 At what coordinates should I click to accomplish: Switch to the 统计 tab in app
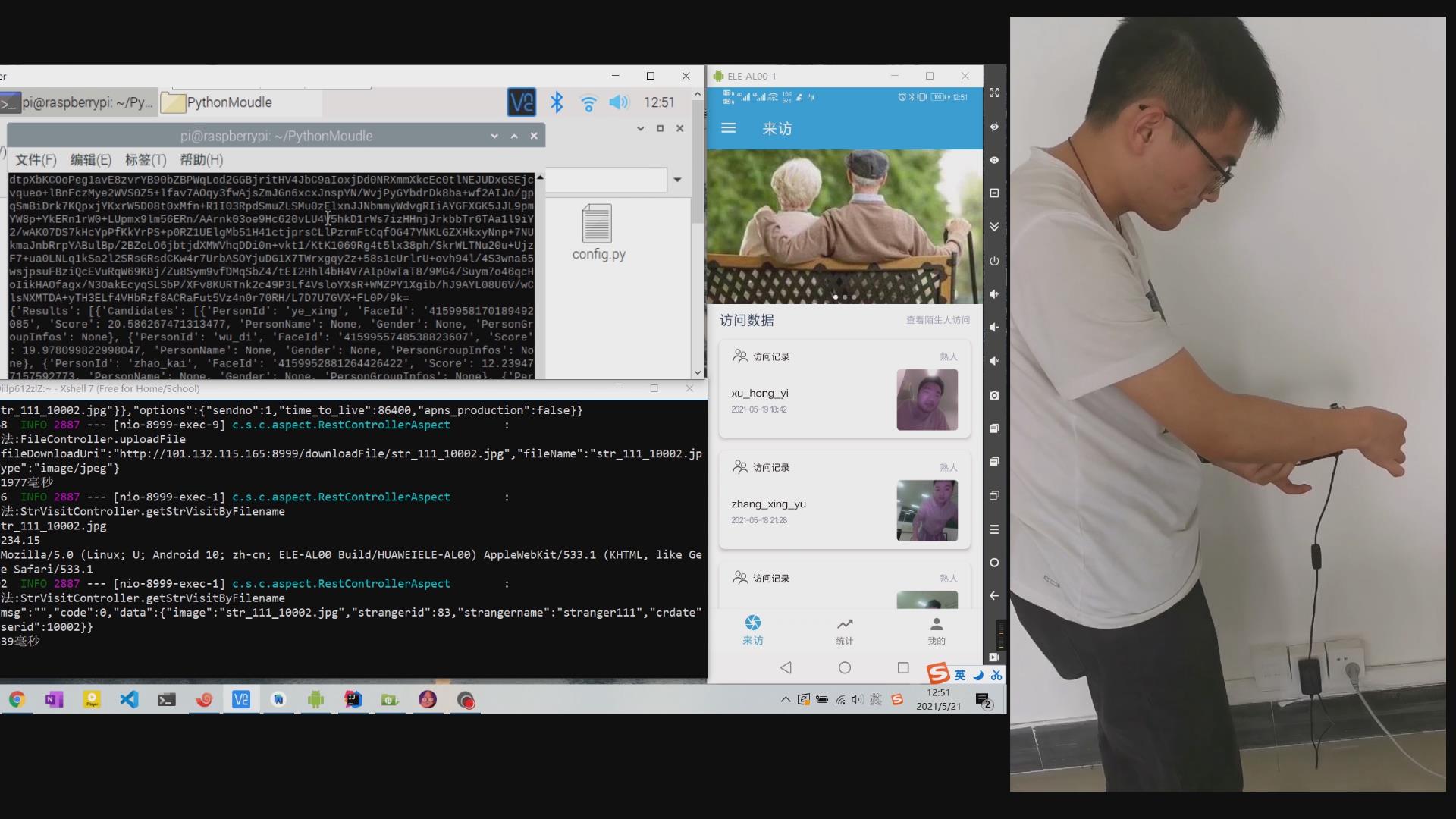(844, 630)
